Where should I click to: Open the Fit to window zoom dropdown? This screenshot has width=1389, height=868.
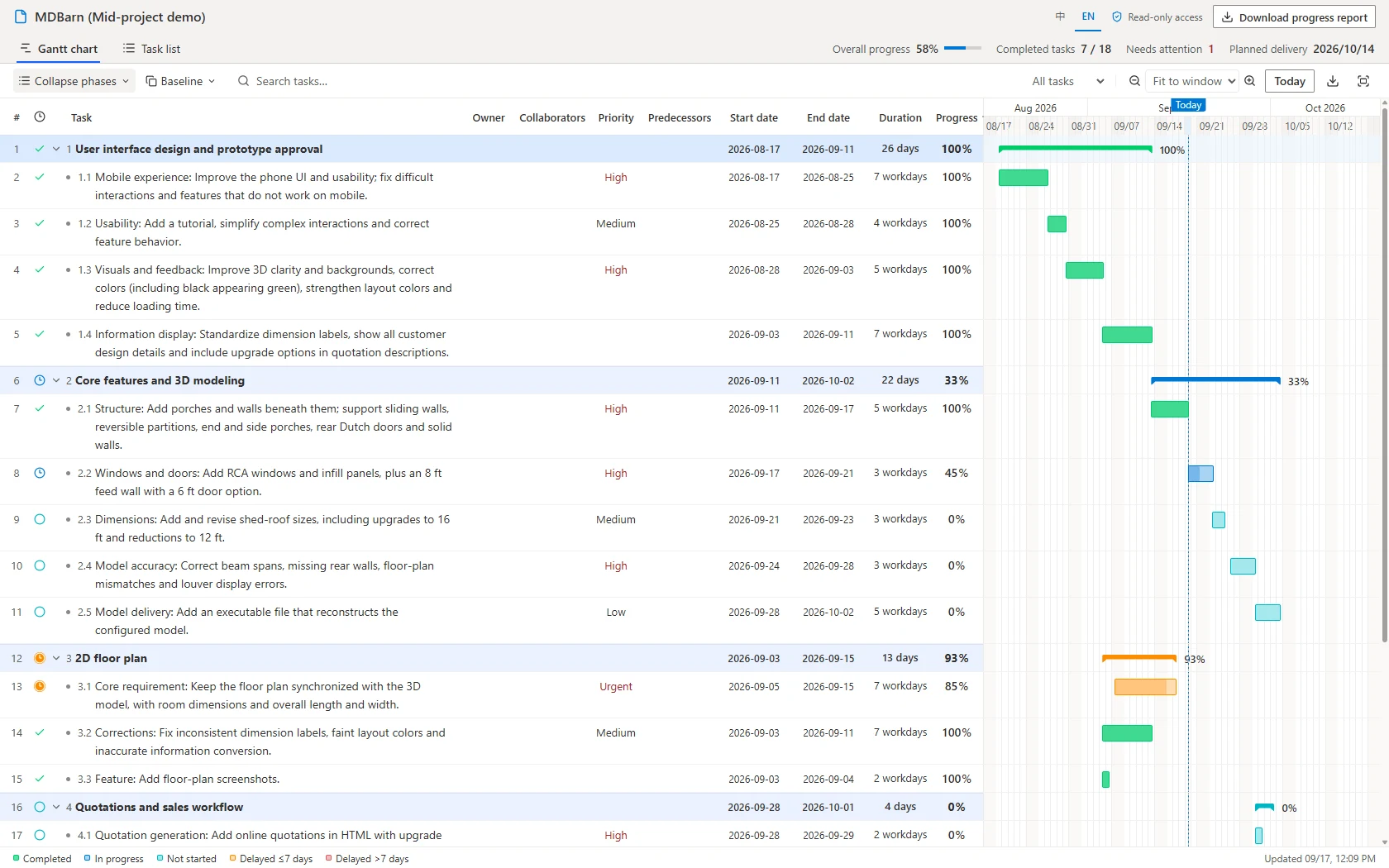(x=1193, y=81)
